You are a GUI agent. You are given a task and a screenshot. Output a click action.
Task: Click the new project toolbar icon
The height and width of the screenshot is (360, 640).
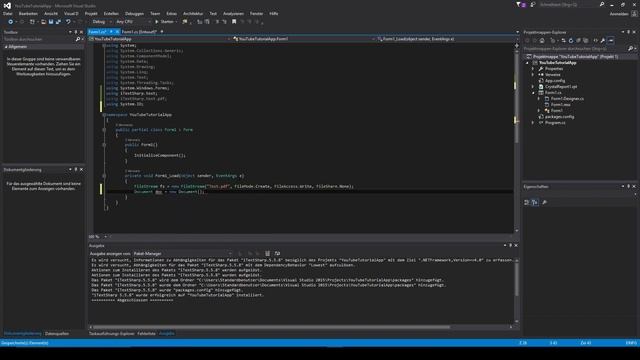click(x=32, y=22)
